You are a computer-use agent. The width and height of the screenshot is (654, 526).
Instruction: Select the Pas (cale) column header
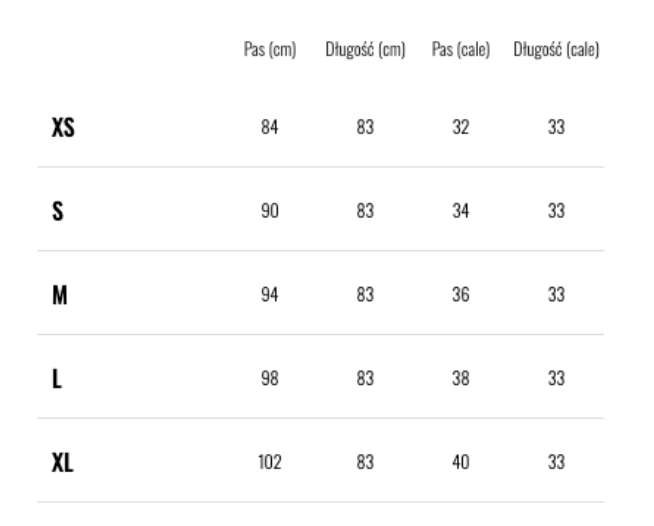click(x=460, y=49)
